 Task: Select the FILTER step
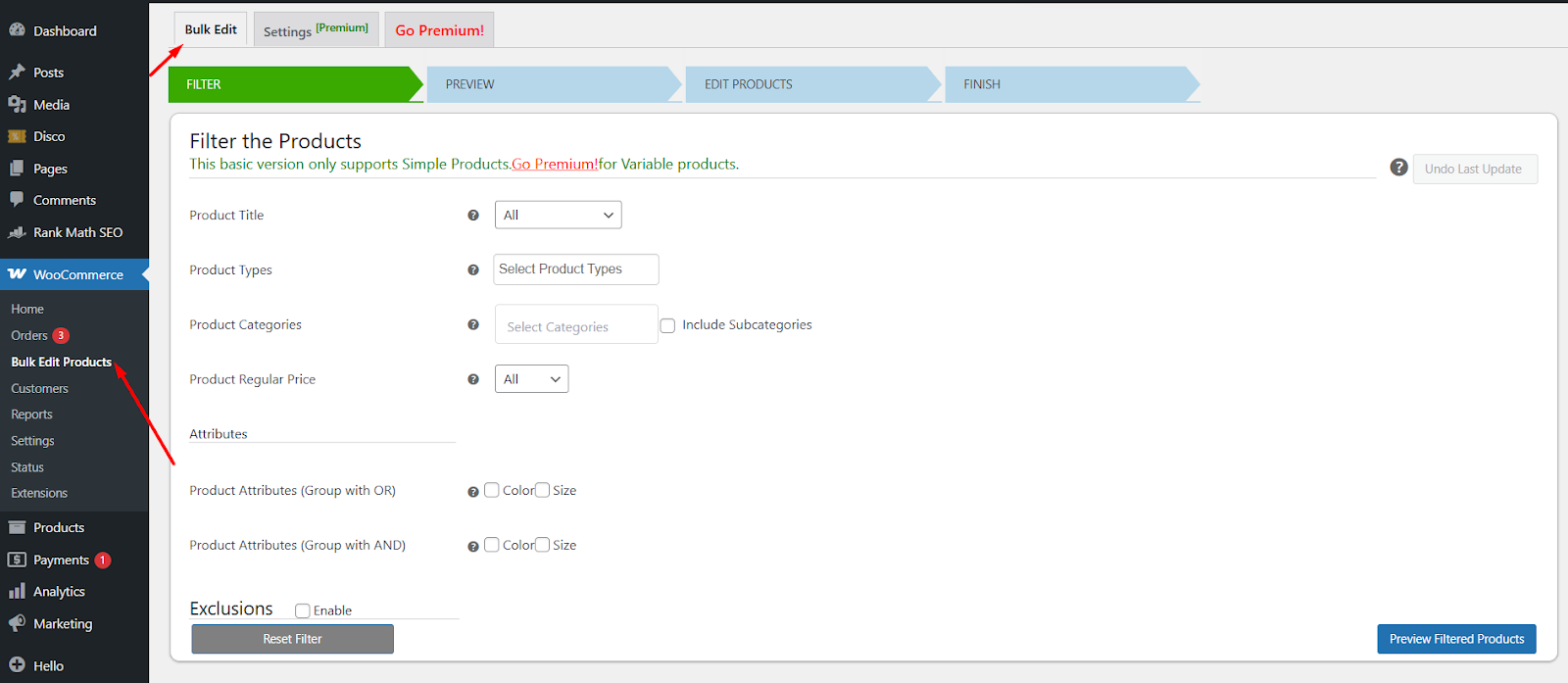296,84
